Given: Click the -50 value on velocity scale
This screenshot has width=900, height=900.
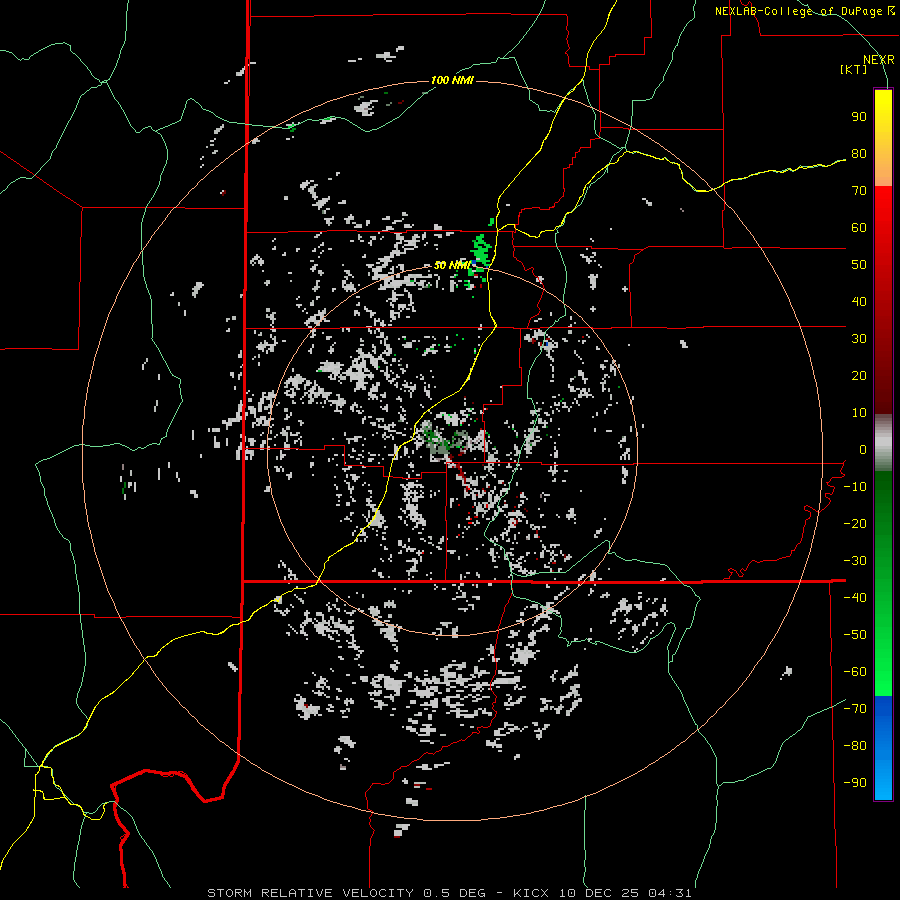Looking at the screenshot, I should pos(855,635).
